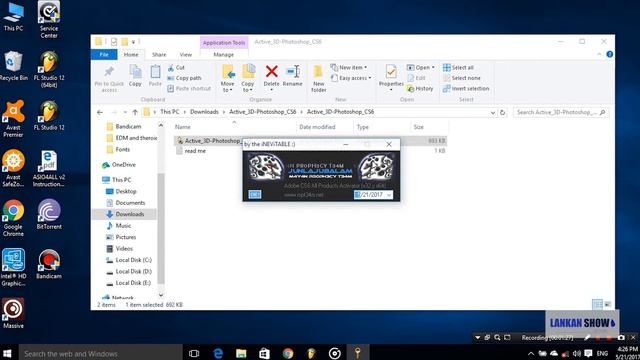Open the Bandicam desktop icon

click(49, 264)
